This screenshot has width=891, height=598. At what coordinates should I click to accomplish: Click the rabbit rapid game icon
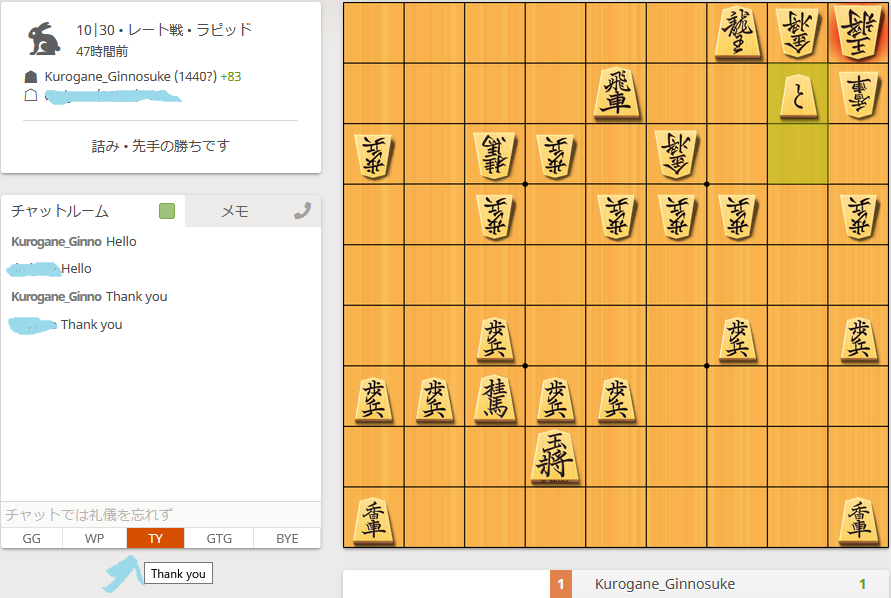(x=44, y=39)
